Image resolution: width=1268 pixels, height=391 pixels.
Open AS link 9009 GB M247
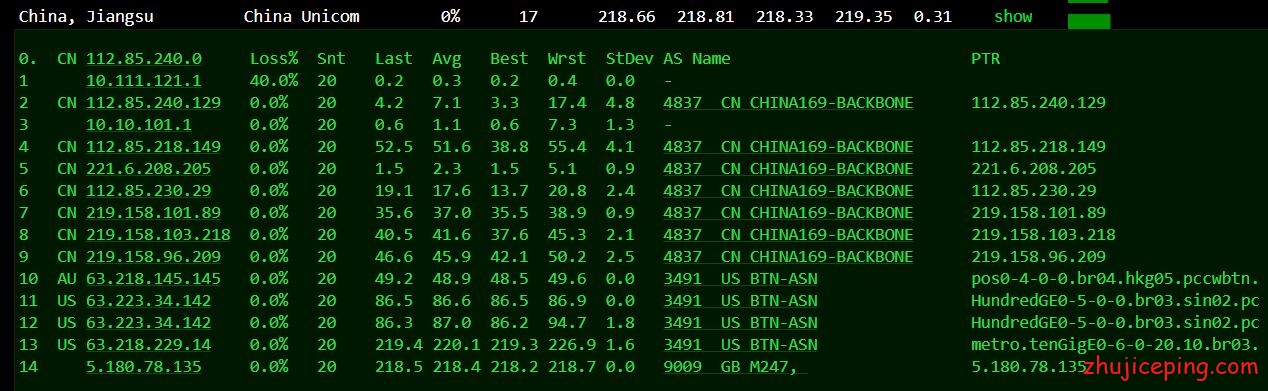[735, 366]
